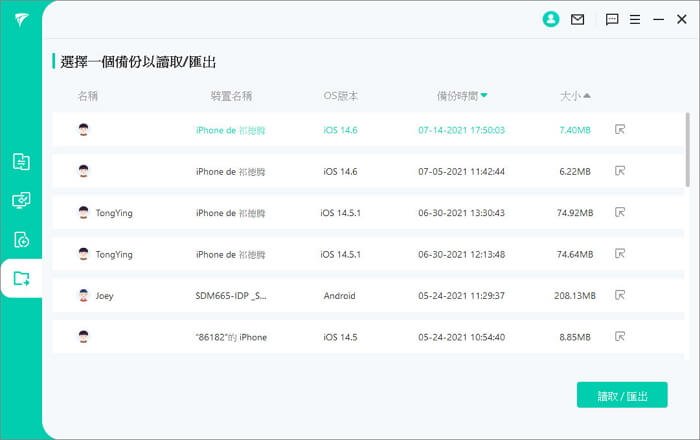Image resolution: width=700 pixels, height=440 pixels.
Task: Open the restore backup sidebar icon
Action: (21, 240)
